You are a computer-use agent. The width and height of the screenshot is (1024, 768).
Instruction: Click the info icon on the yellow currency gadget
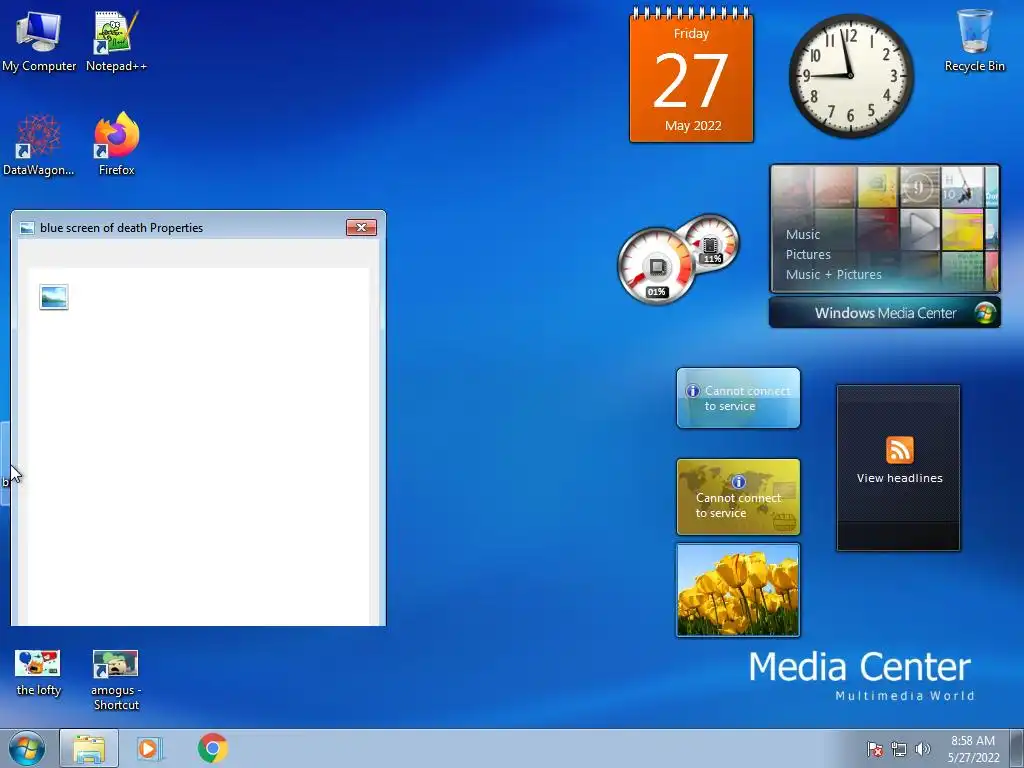[x=738, y=482]
